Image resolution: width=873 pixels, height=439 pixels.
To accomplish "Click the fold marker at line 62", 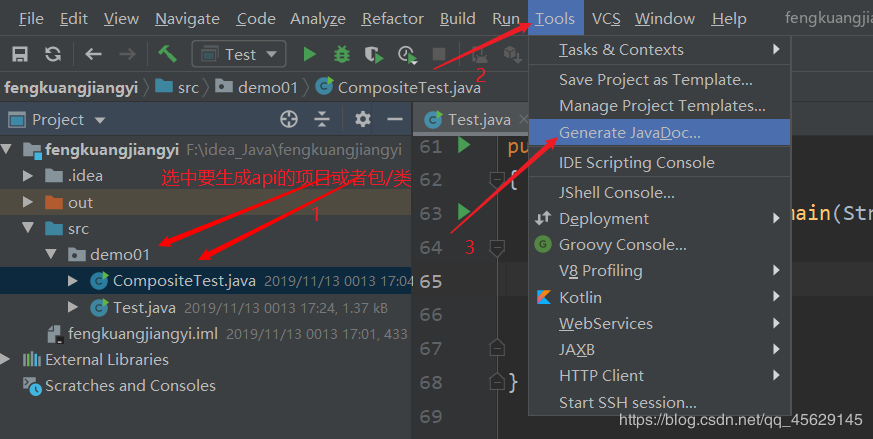I will coord(496,179).
